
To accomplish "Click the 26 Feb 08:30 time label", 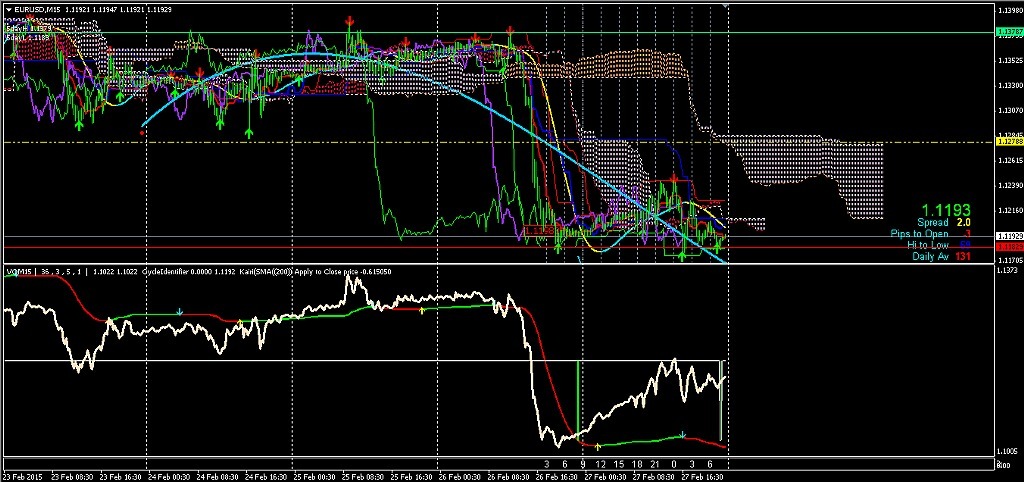I will [511, 475].
